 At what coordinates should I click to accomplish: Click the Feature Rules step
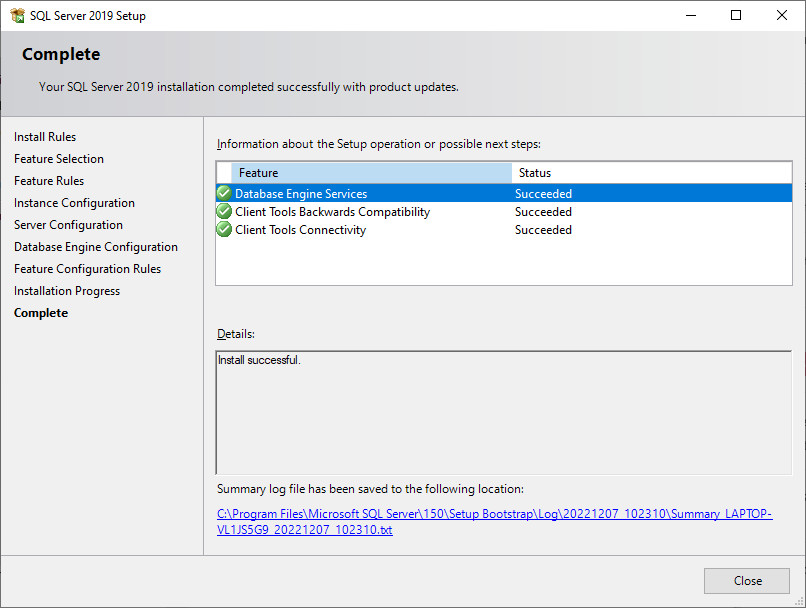[x=49, y=181]
